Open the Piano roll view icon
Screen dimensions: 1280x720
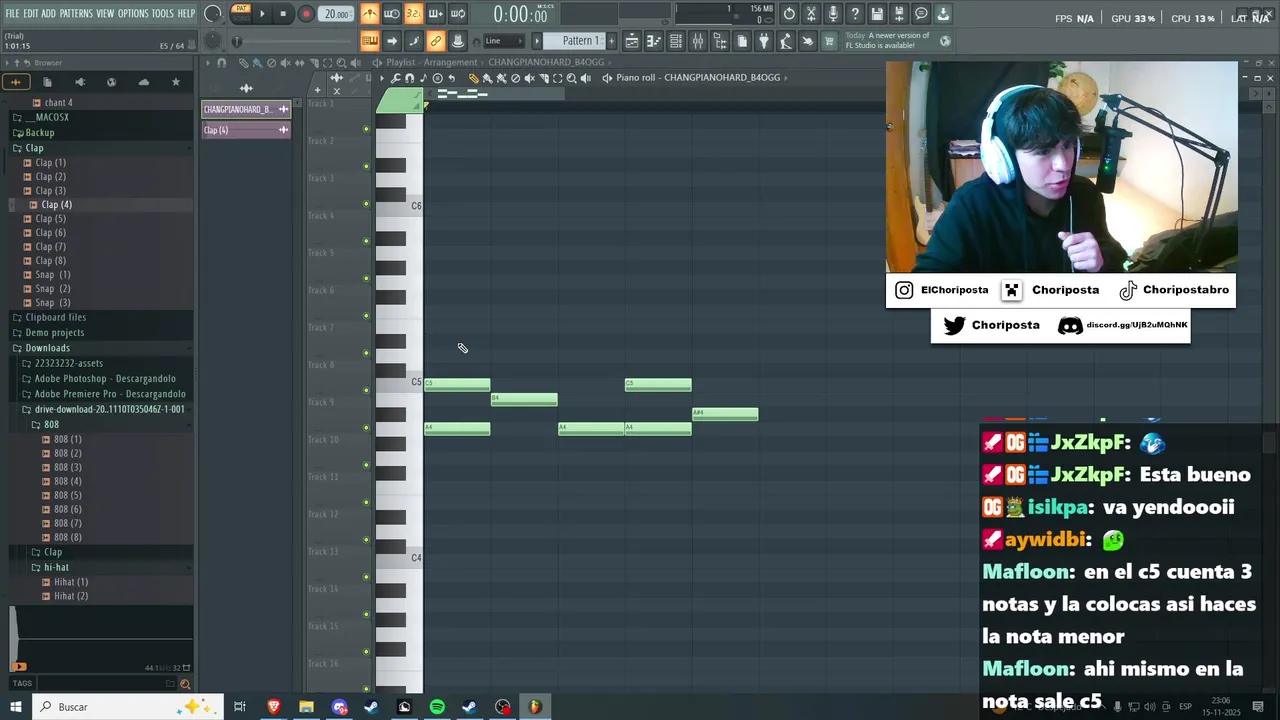click(x=654, y=41)
